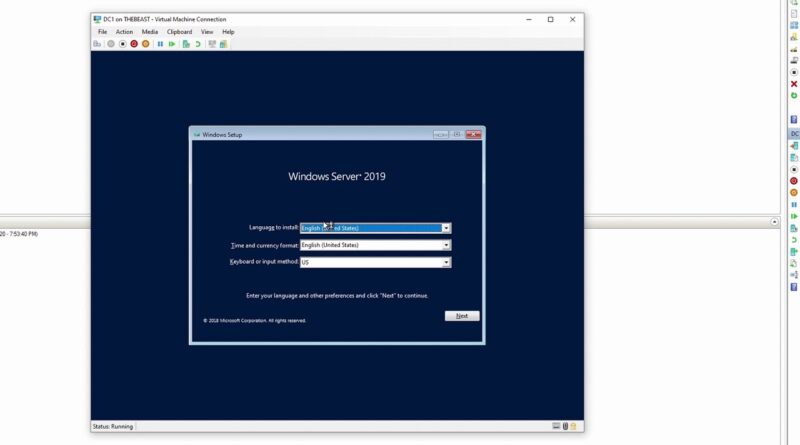800x445 pixels.
Task: Open the Time and currency format dropdown
Action: coord(446,245)
